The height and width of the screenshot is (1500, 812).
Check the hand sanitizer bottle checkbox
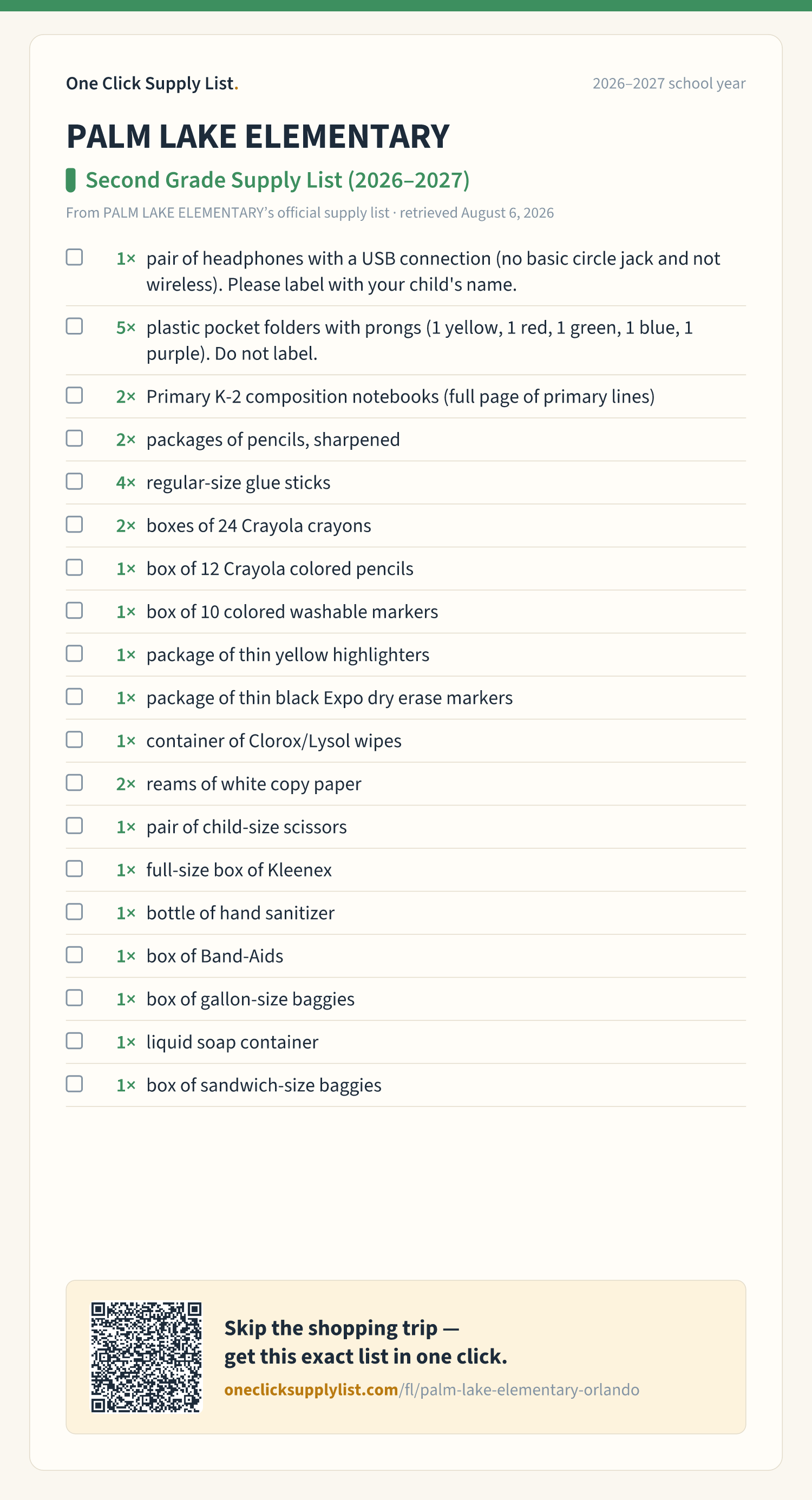click(74, 912)
